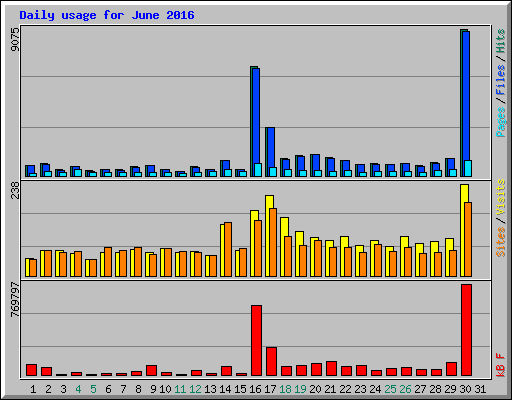Viewport: 512px width, 400px height.
Task: Click the 9075 hits axis value
Action: tap(15, 39)
